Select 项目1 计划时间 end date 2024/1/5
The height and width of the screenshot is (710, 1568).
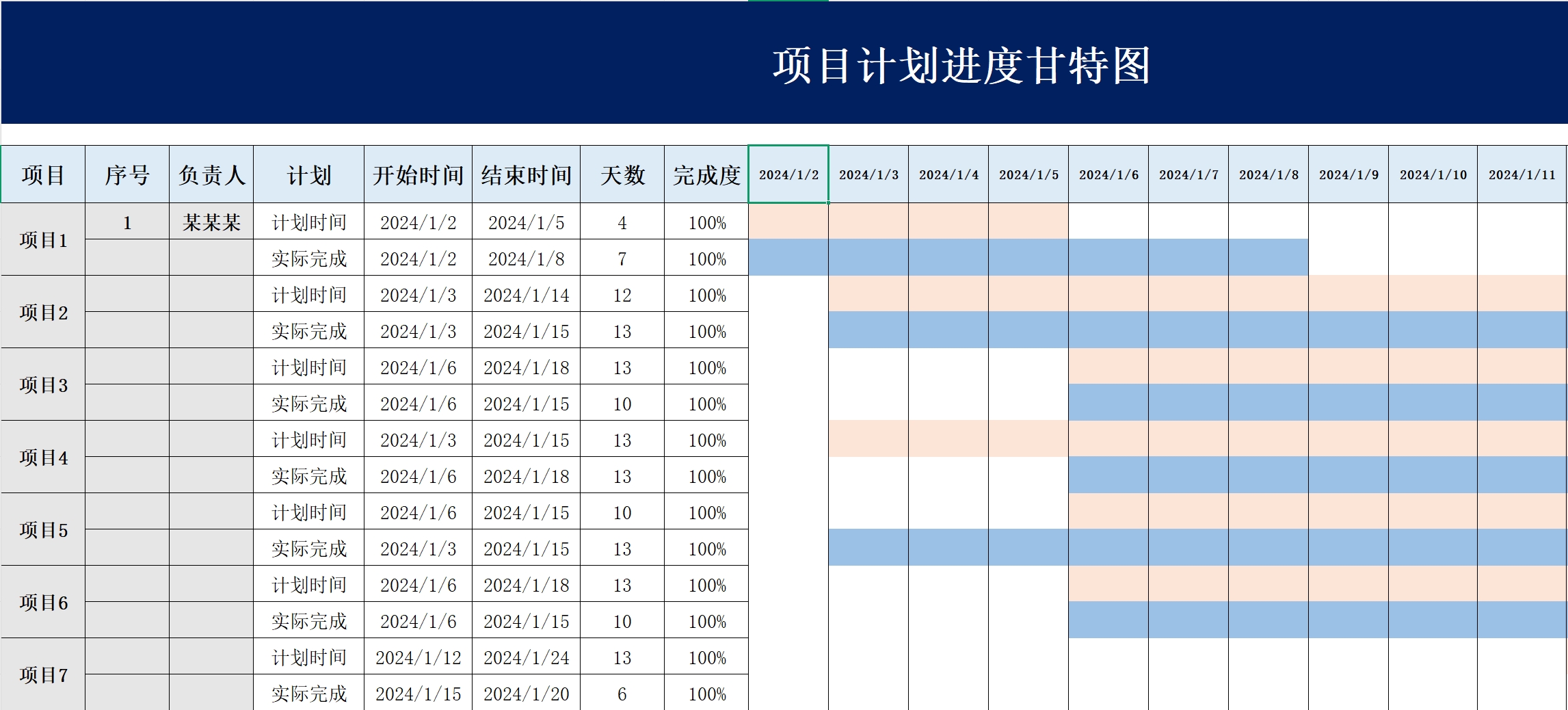[526, 222]
